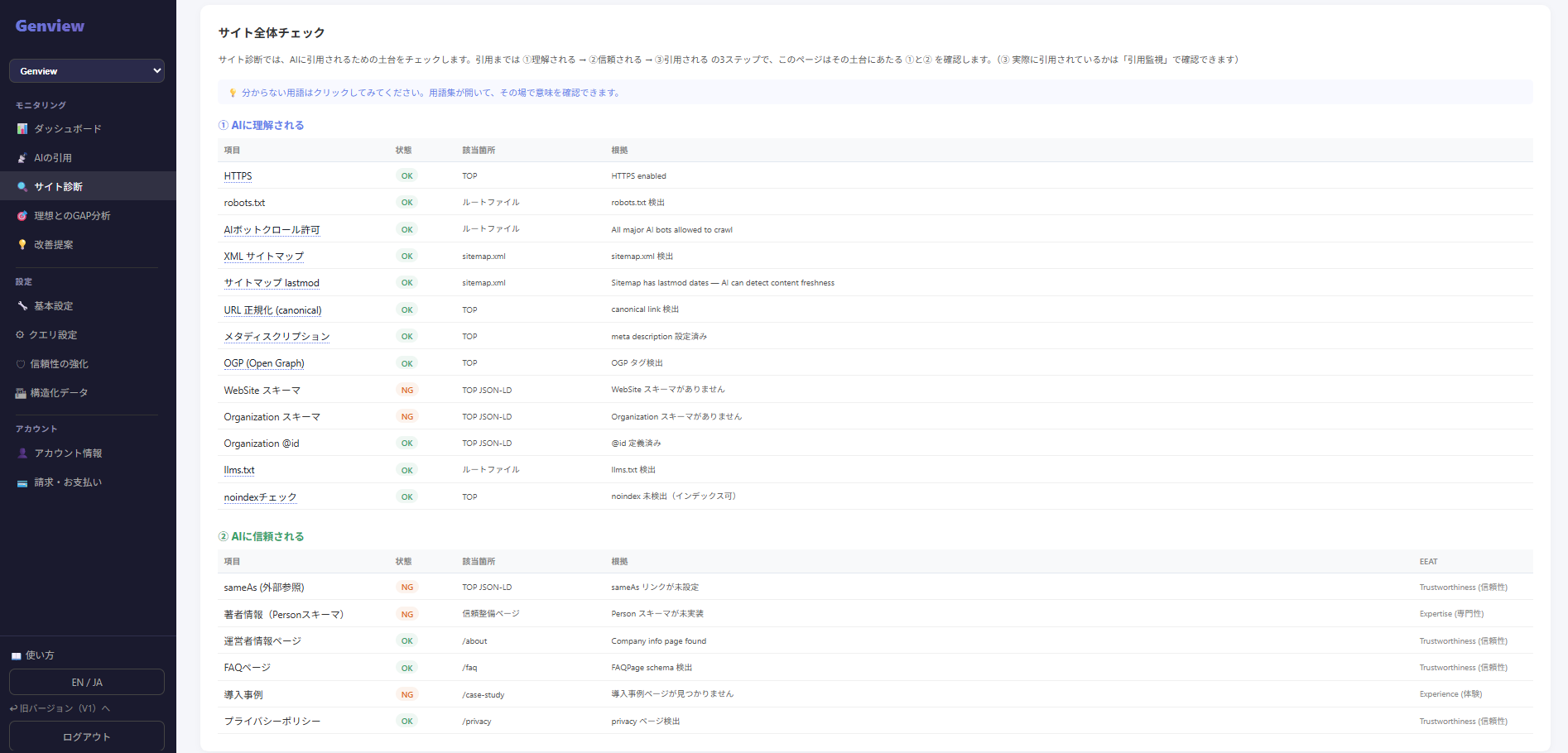
Task: Click ② AIに信頼される section heading
Action: 261,536
